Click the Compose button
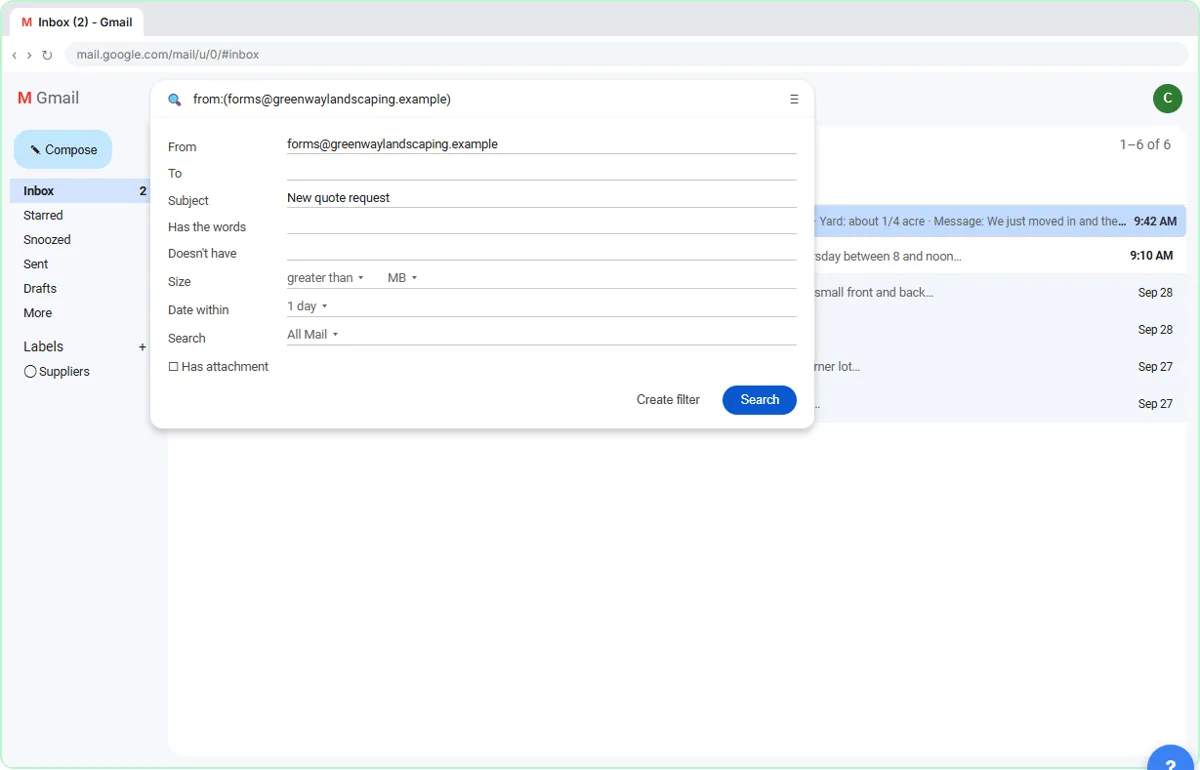The height and width of the screenshot is (770, 1200). click(63, 150)
